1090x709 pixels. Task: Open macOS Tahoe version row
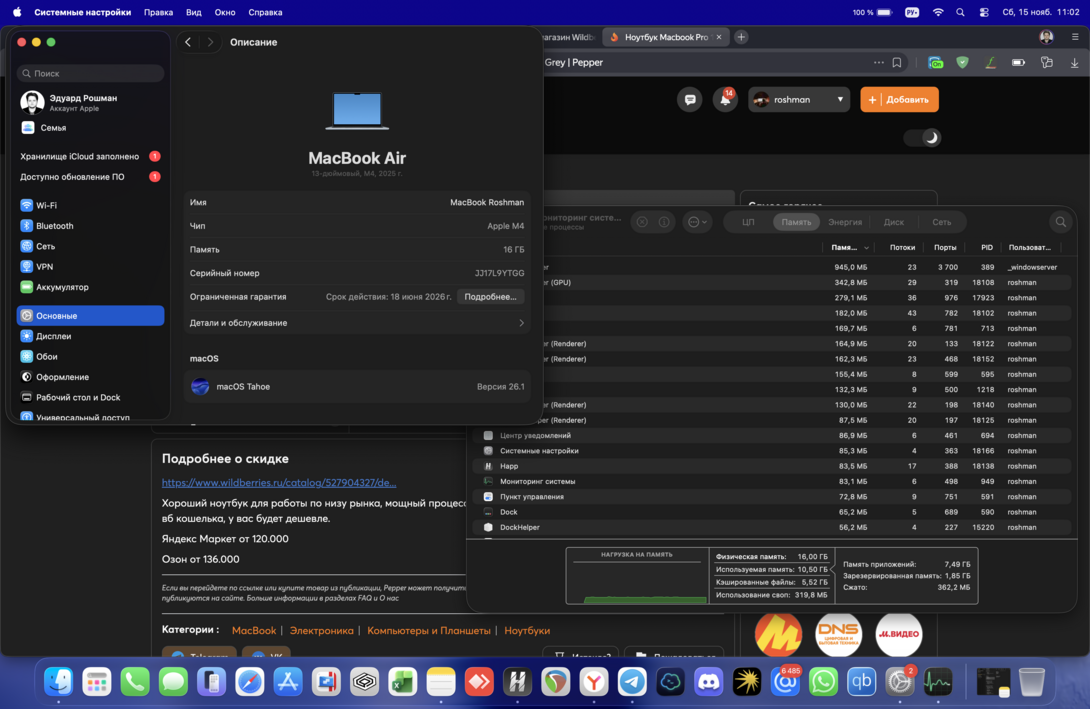357,386
